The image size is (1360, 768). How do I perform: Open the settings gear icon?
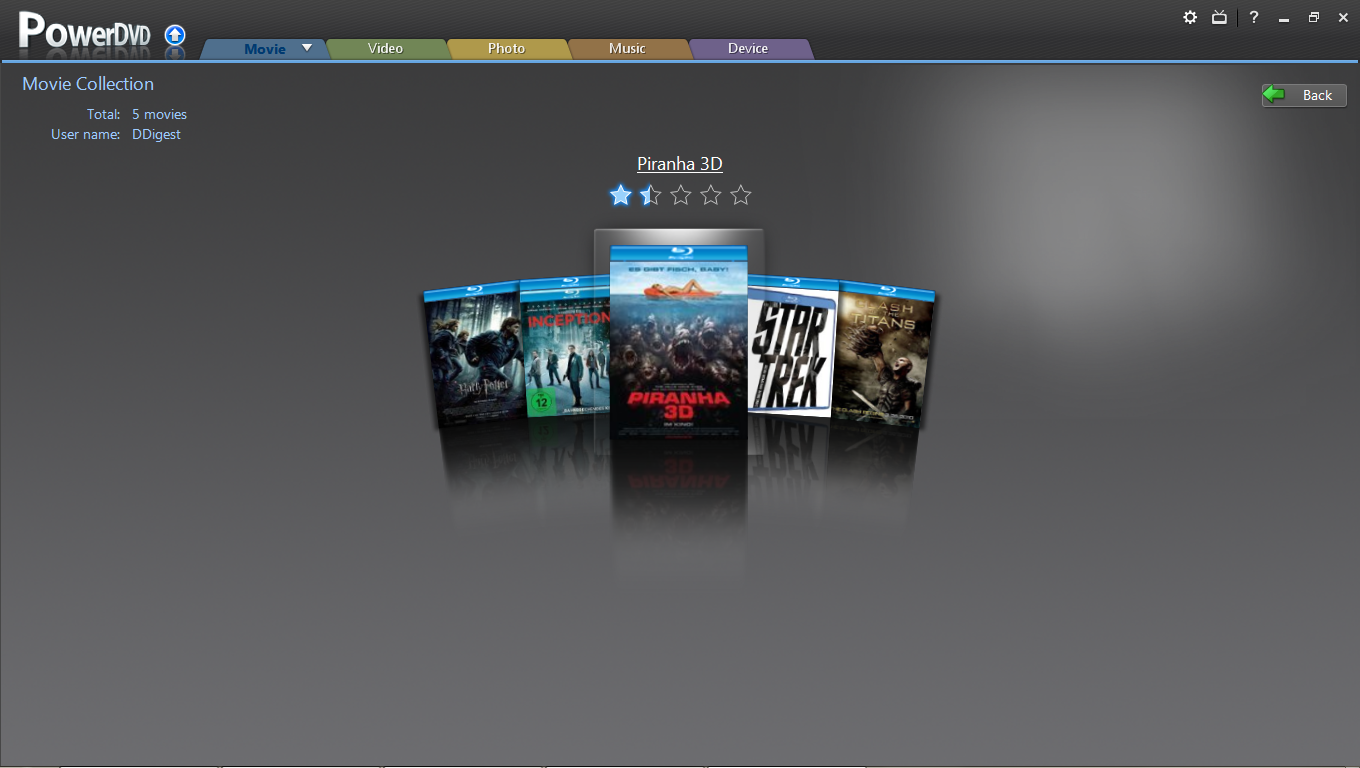pyautogui.click(x=1190, y=17)
